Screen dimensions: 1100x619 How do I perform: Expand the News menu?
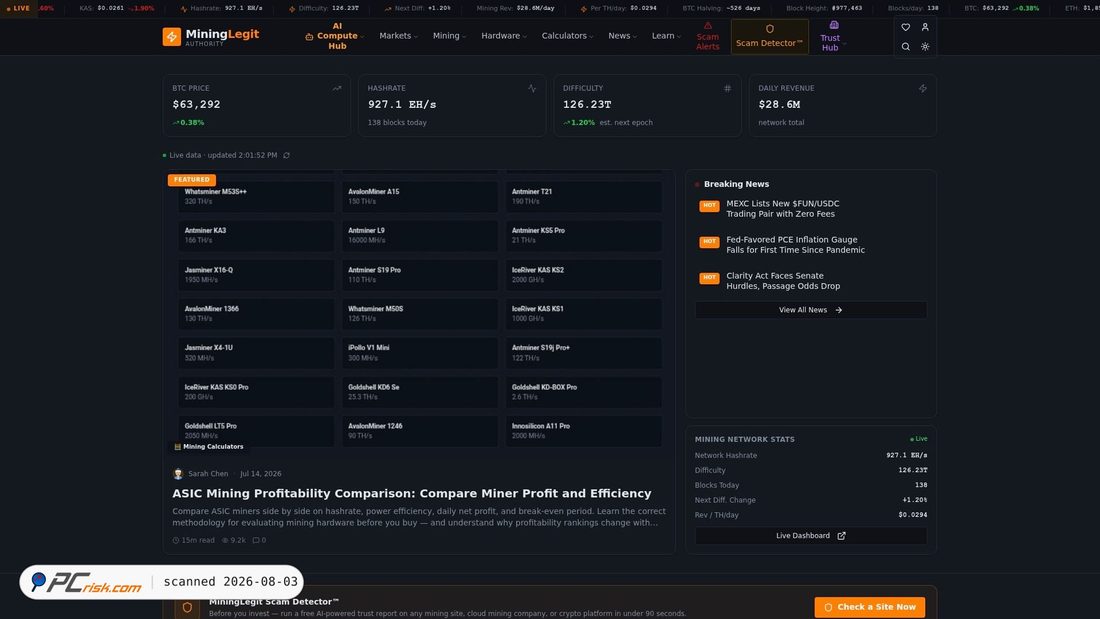click(622, 36)
